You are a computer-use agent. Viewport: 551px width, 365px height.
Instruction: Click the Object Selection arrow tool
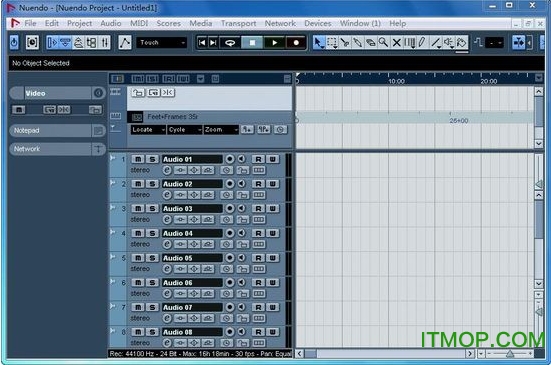318,43
